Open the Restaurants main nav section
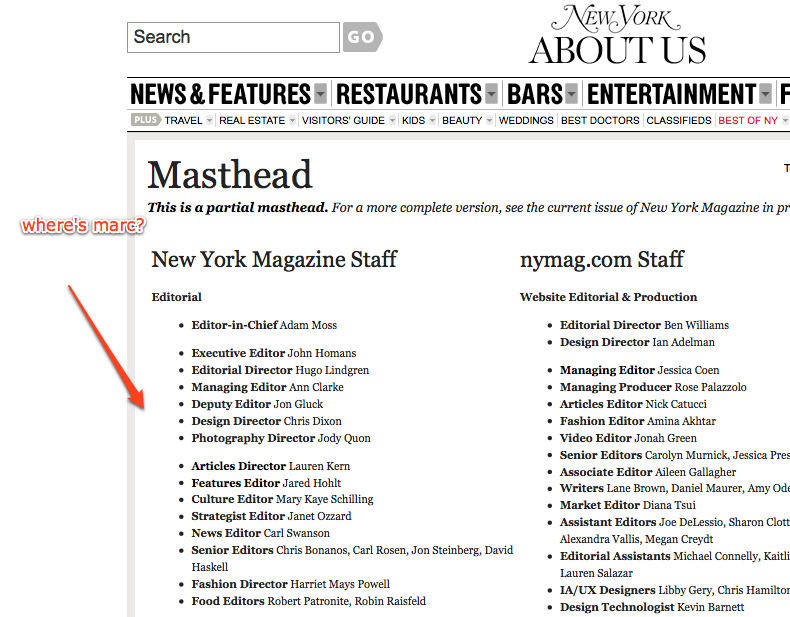Screen dimensions: 790x617 coord(409,95)
